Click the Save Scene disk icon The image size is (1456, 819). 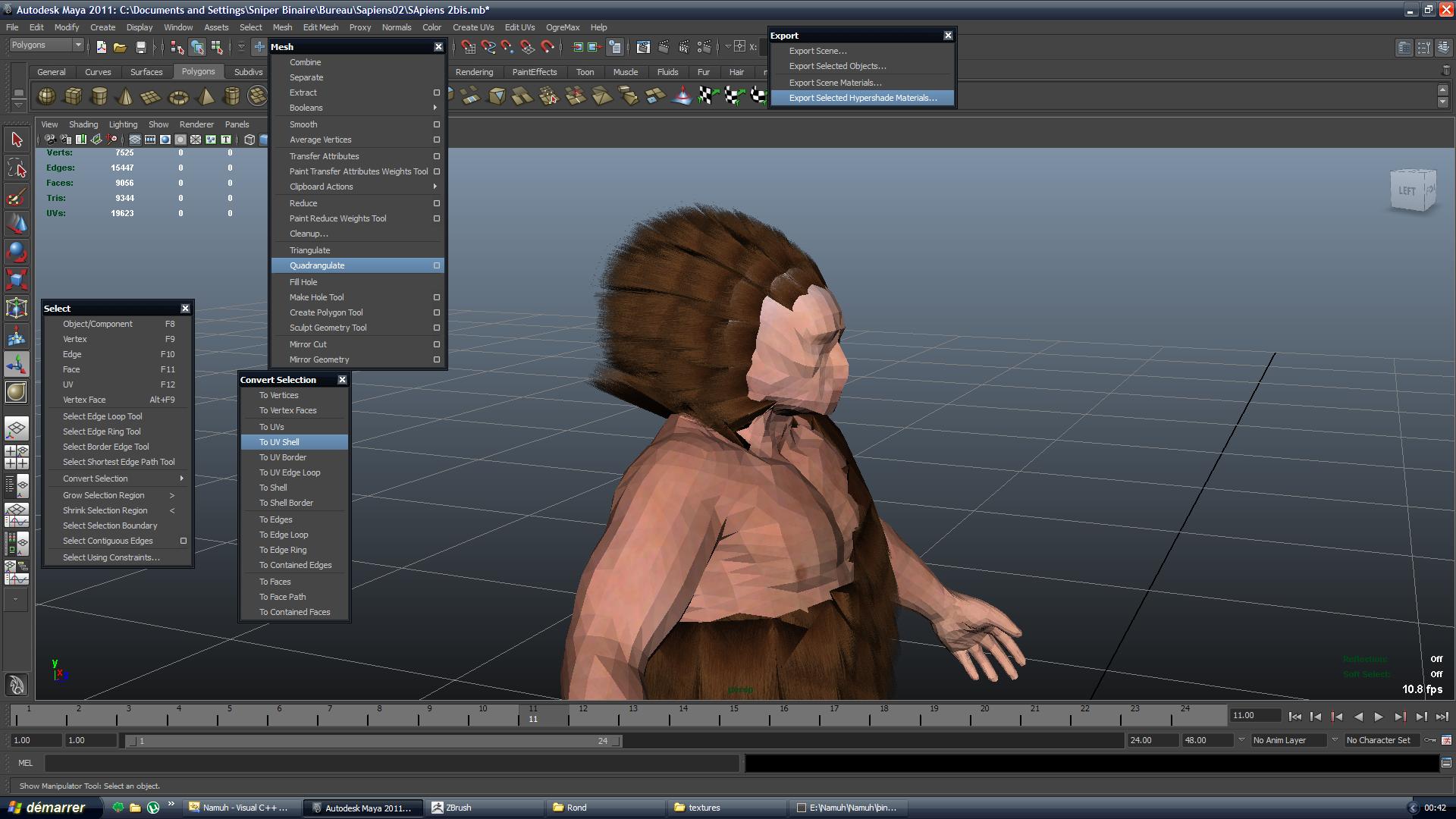[140, 47]
